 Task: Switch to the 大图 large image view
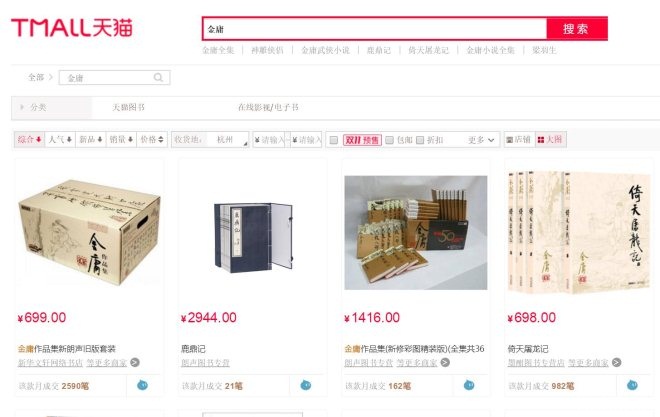[x=550, y=140]
